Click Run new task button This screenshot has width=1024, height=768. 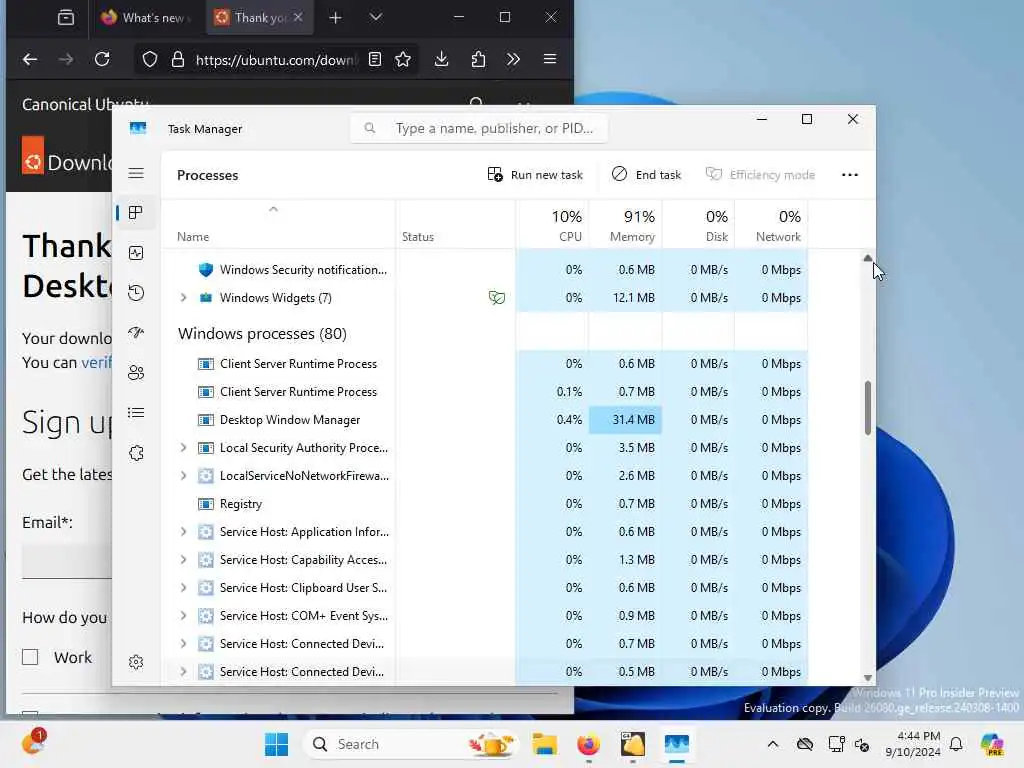[535, 174]
